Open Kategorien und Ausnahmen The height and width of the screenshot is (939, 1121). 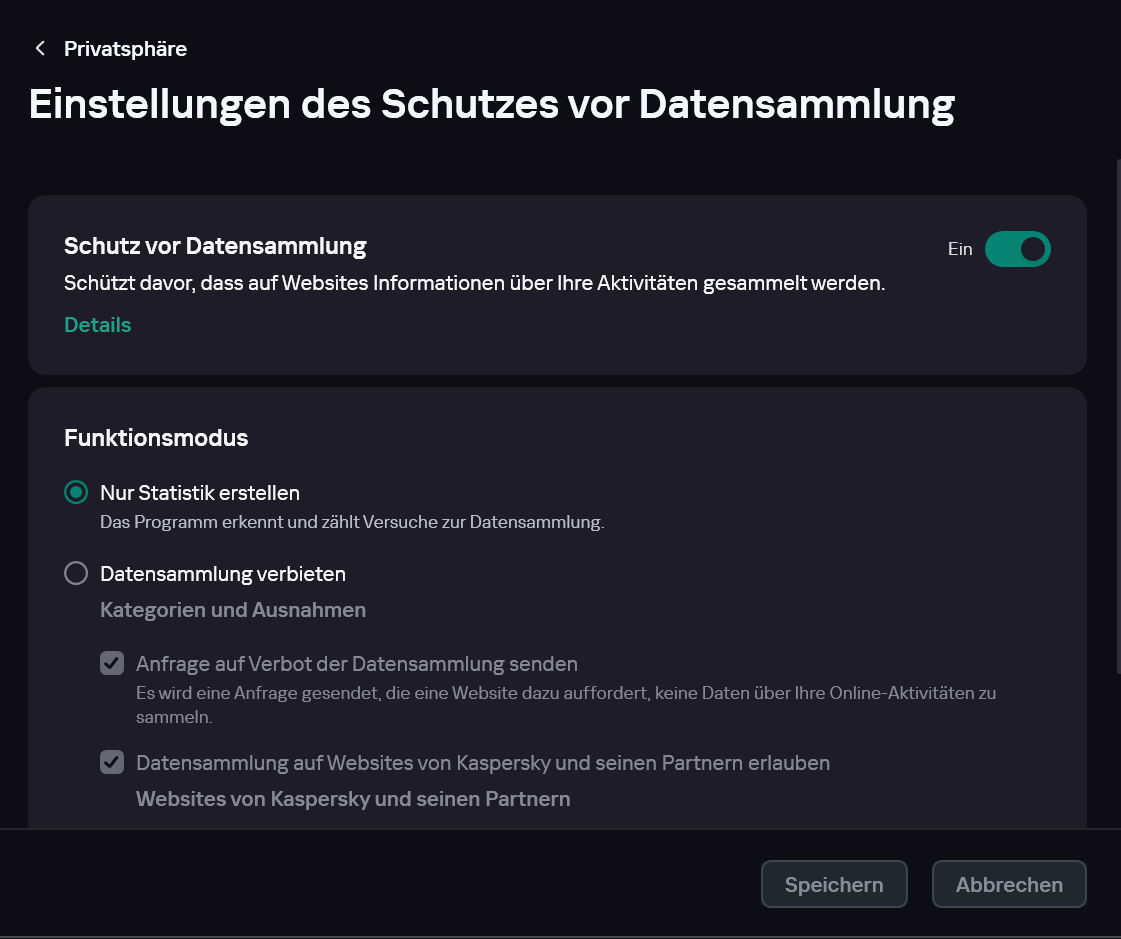click(232, 609)
